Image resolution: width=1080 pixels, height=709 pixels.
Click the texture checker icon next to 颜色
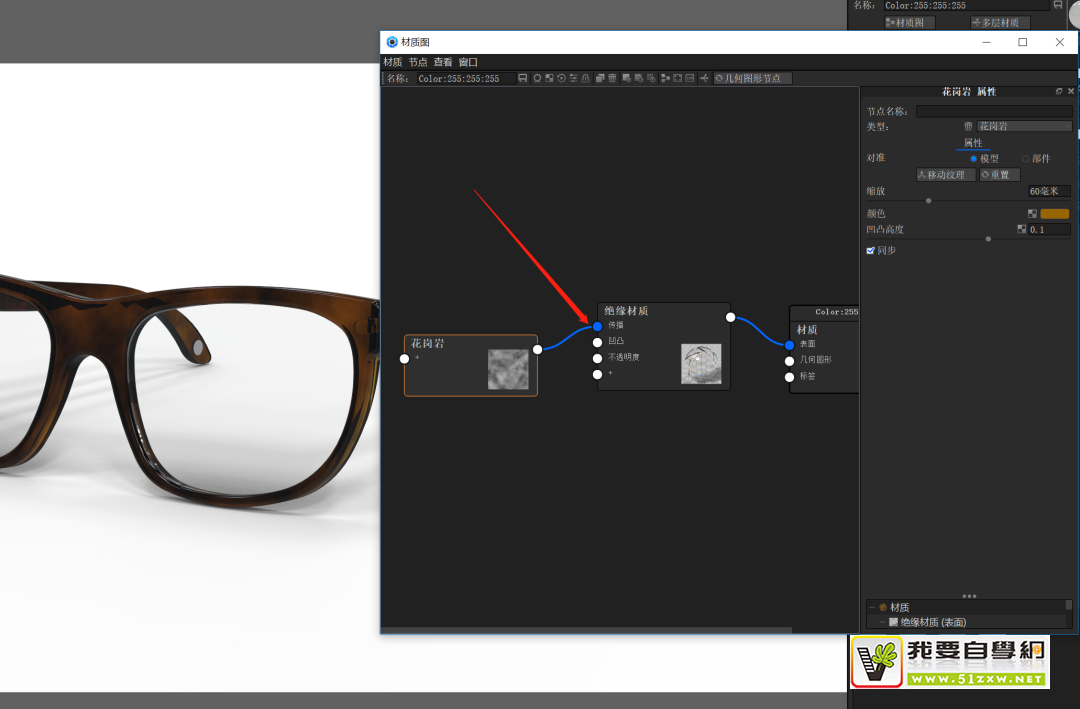point(1032,214)
